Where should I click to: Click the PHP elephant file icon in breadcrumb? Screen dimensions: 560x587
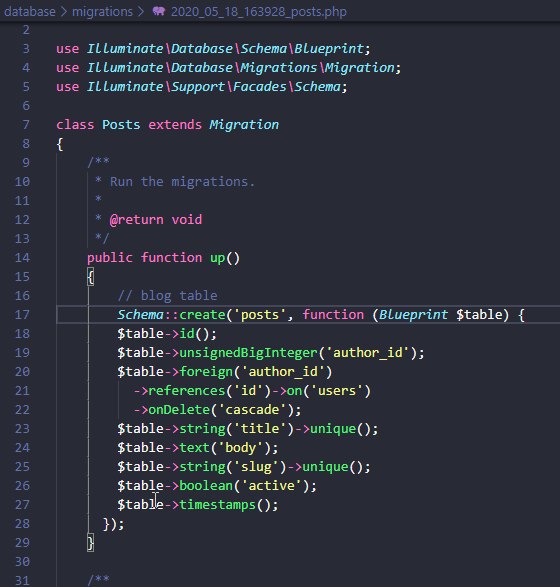[x=159, y=11]
